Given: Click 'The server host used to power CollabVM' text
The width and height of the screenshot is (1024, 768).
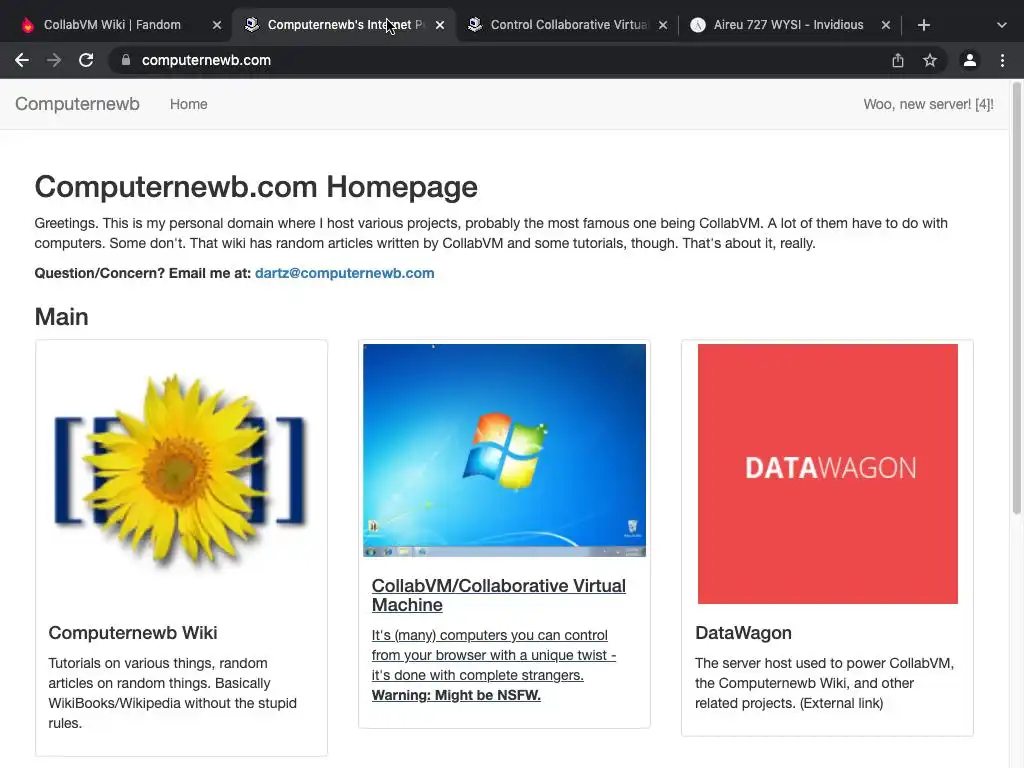Looking at the screenshot, I should click(x=824, y=683).
